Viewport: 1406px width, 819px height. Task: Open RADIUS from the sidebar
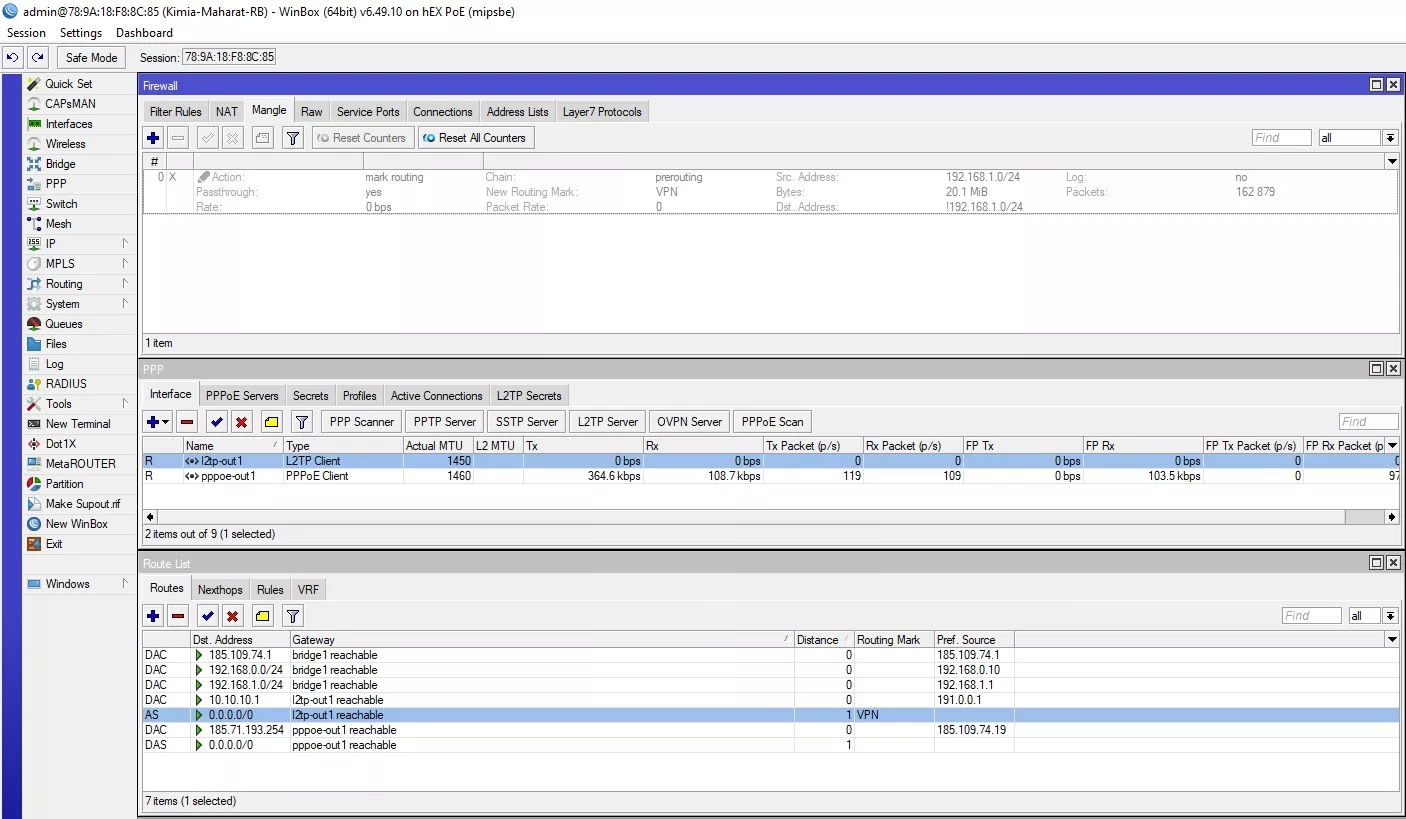66,384
